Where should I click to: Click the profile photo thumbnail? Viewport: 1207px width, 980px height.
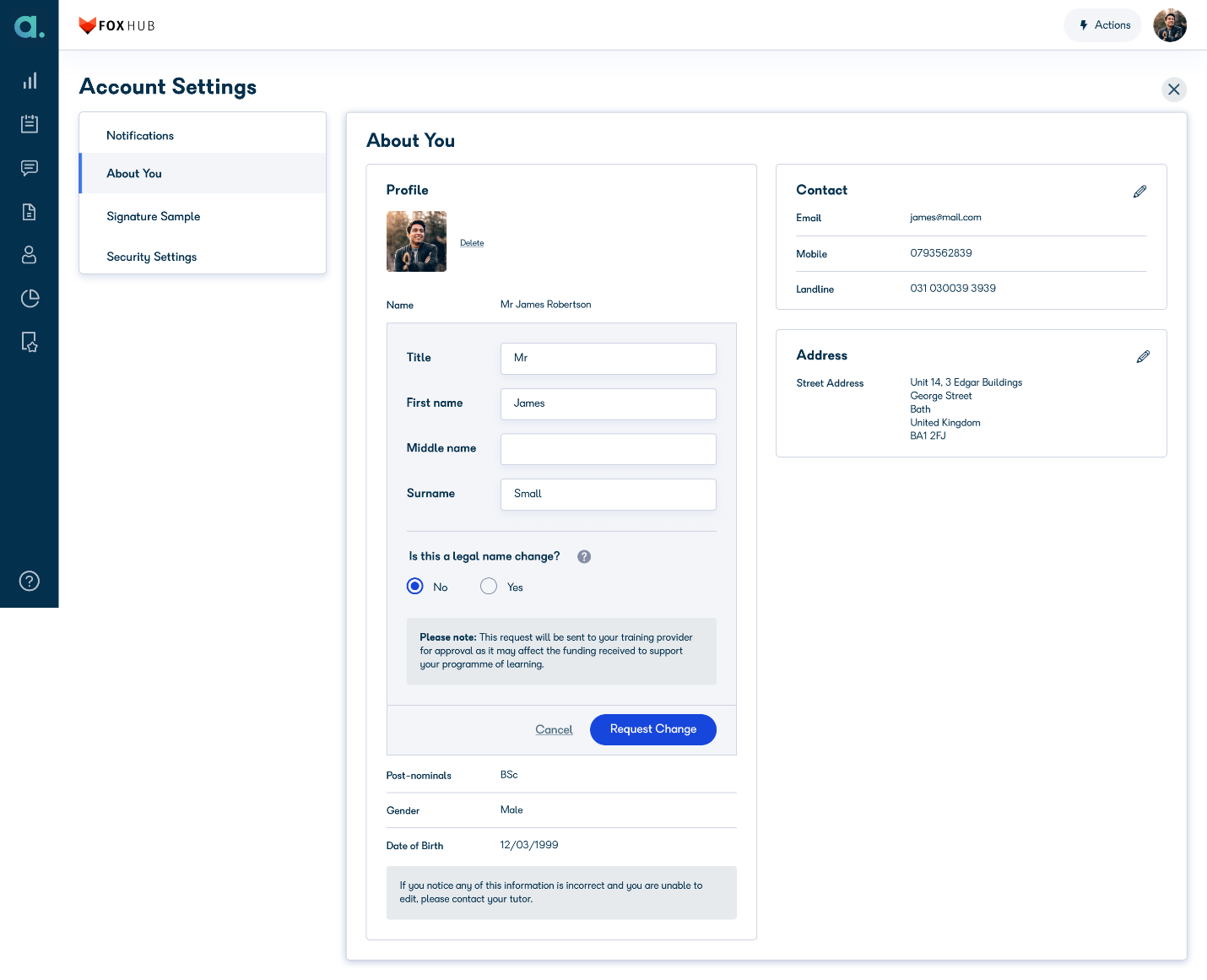pos(416,241)
